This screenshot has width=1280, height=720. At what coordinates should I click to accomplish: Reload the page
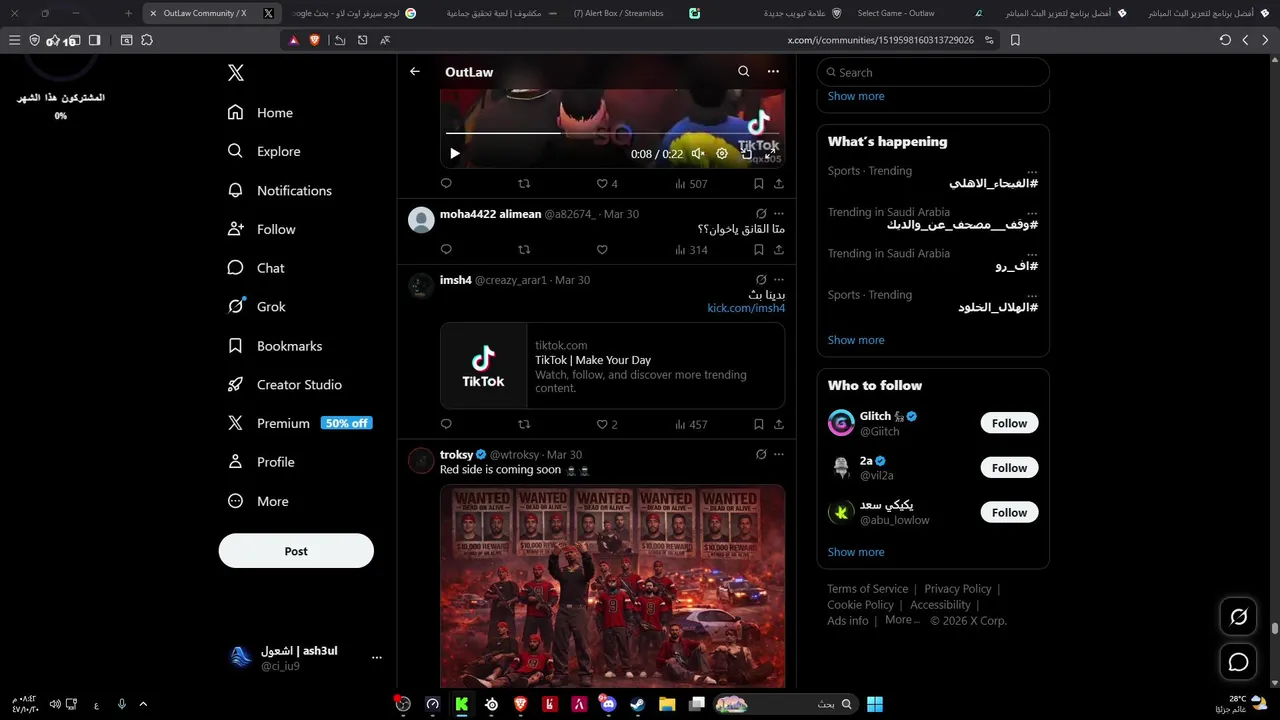pos(1225,40)
